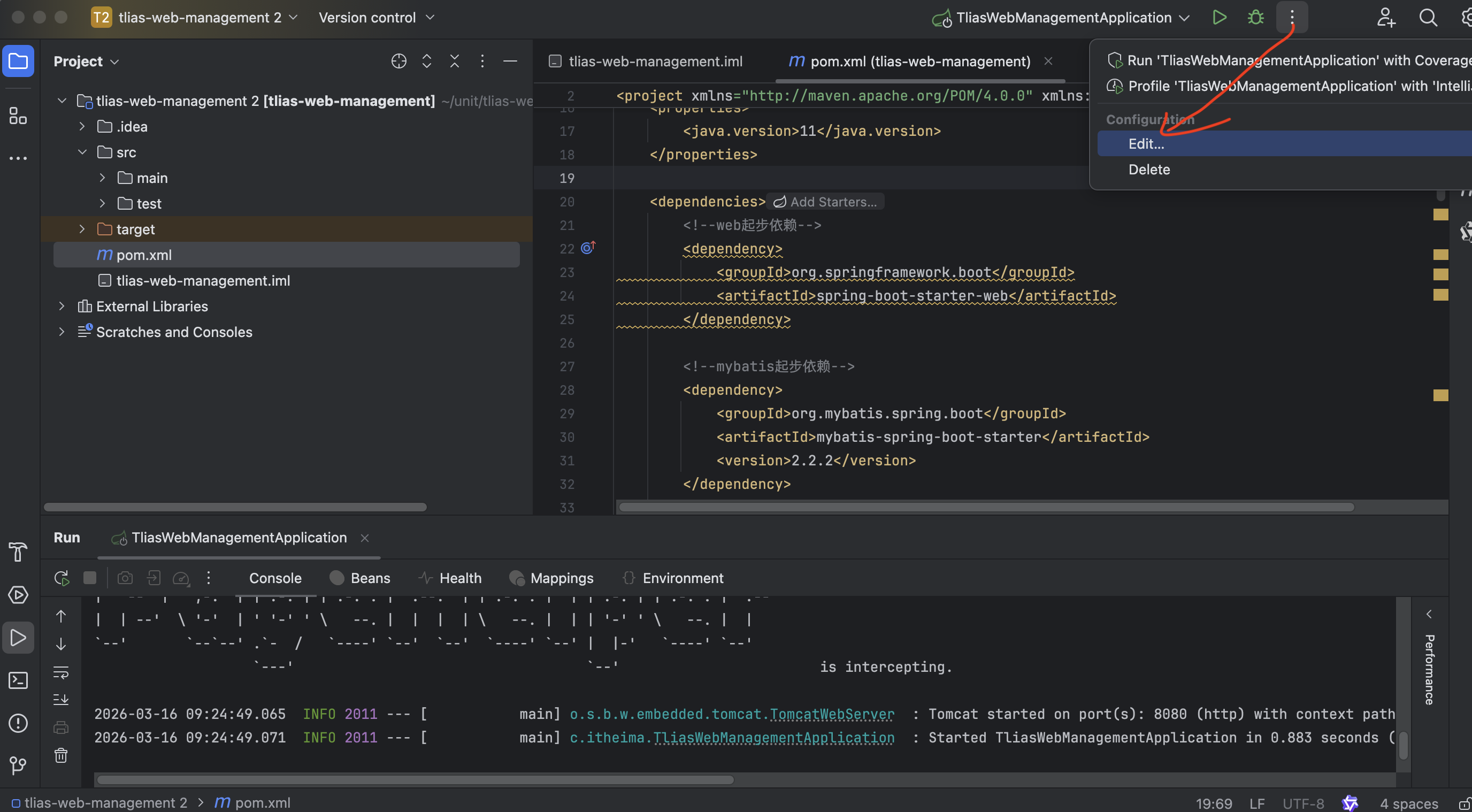Open Run toolbar more options dots

pos(209,578)
